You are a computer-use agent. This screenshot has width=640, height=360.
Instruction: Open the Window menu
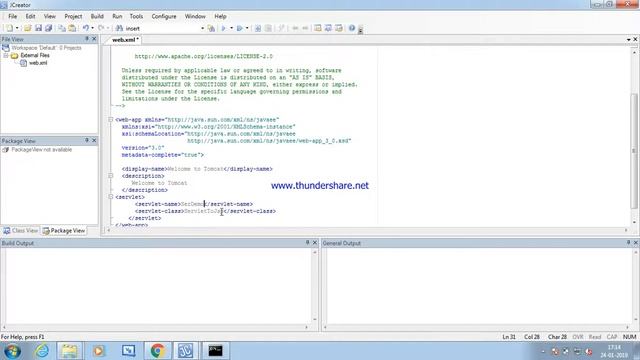click(195, 16)
